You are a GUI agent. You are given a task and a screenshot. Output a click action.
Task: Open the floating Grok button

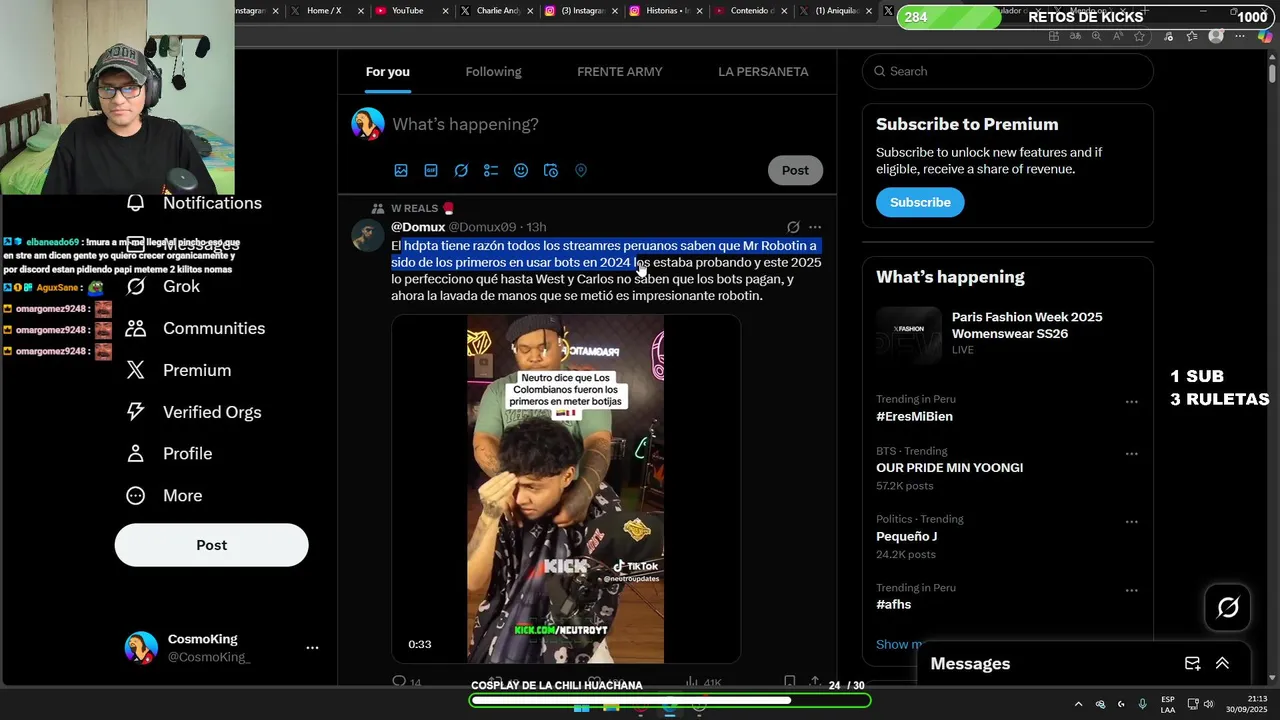coord(1228,607)
